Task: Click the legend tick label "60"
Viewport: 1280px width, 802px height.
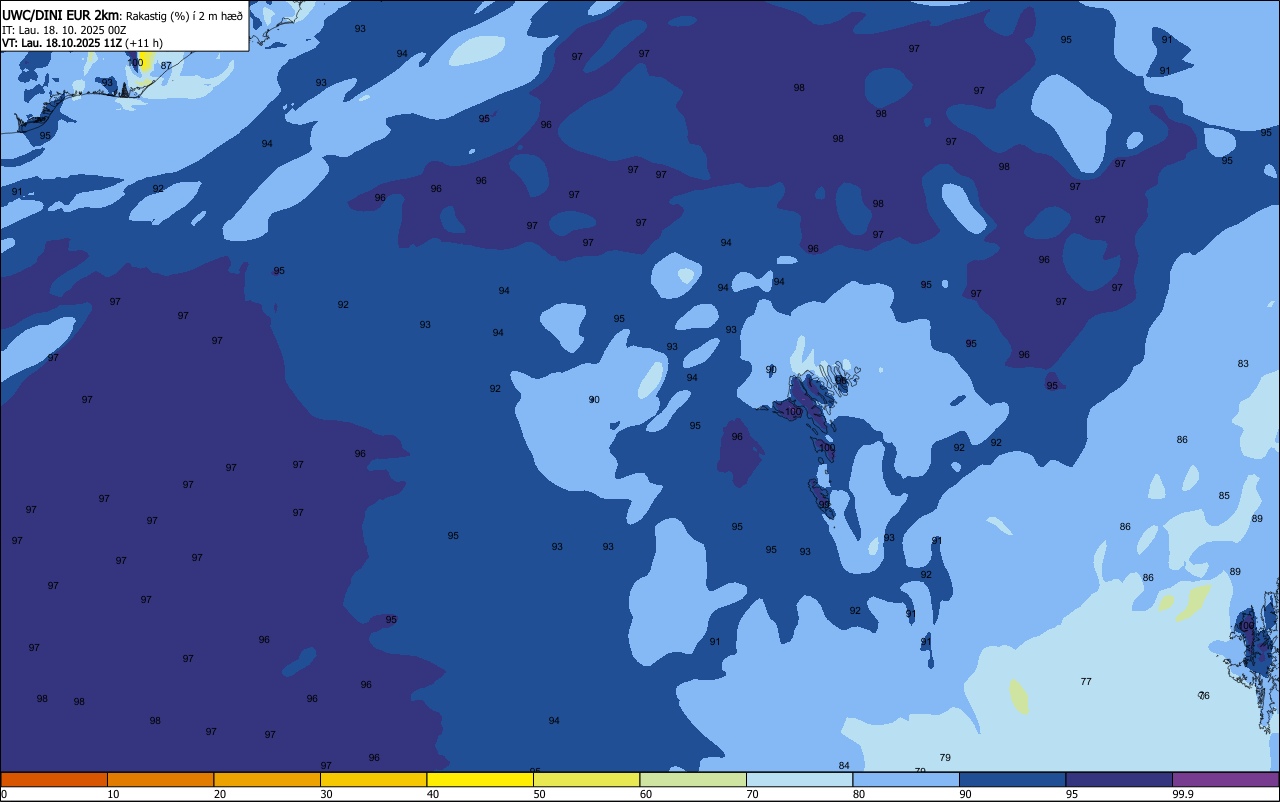Action: (x=646, y=794)
